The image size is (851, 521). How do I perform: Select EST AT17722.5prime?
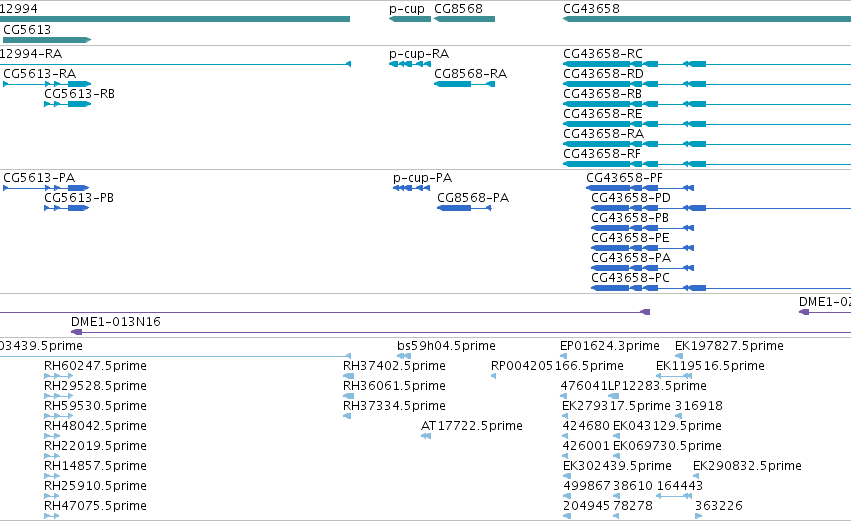click(472, 425)
